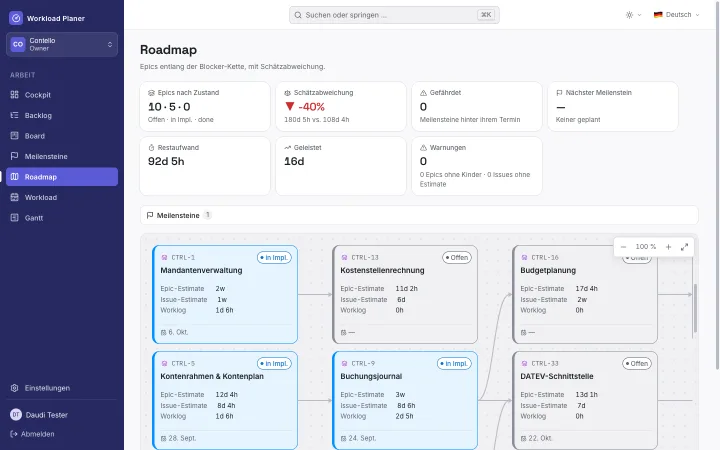Click the Meilensteine flag icon in sidebar

coord(15,156)
